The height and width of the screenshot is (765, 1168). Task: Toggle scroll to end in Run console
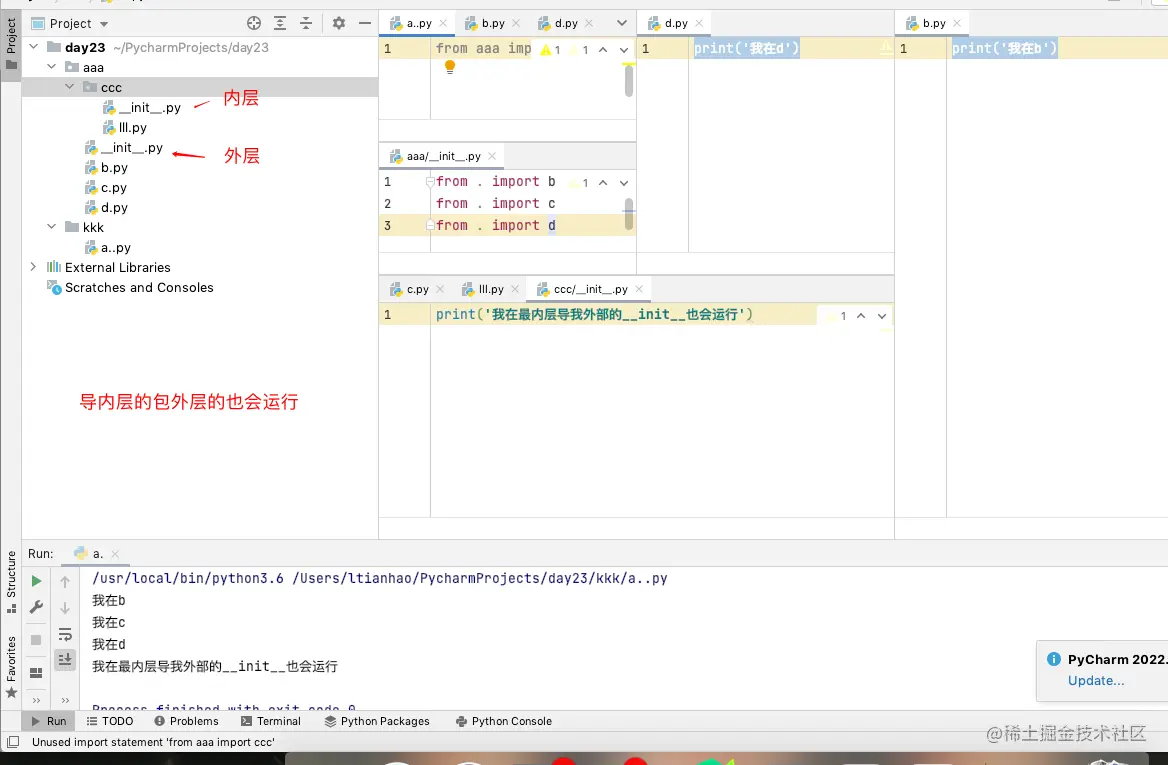[65, 659]
